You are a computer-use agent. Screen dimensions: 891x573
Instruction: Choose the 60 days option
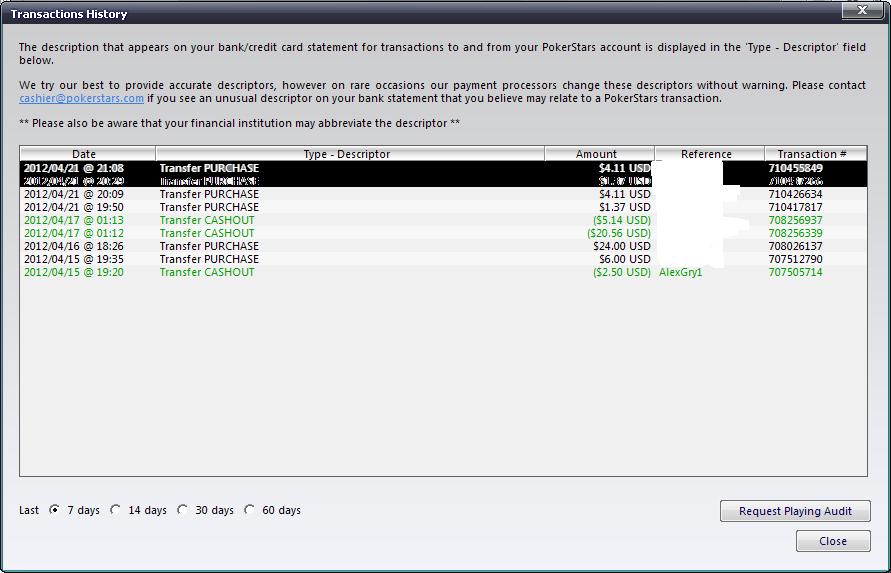point(249,510)
